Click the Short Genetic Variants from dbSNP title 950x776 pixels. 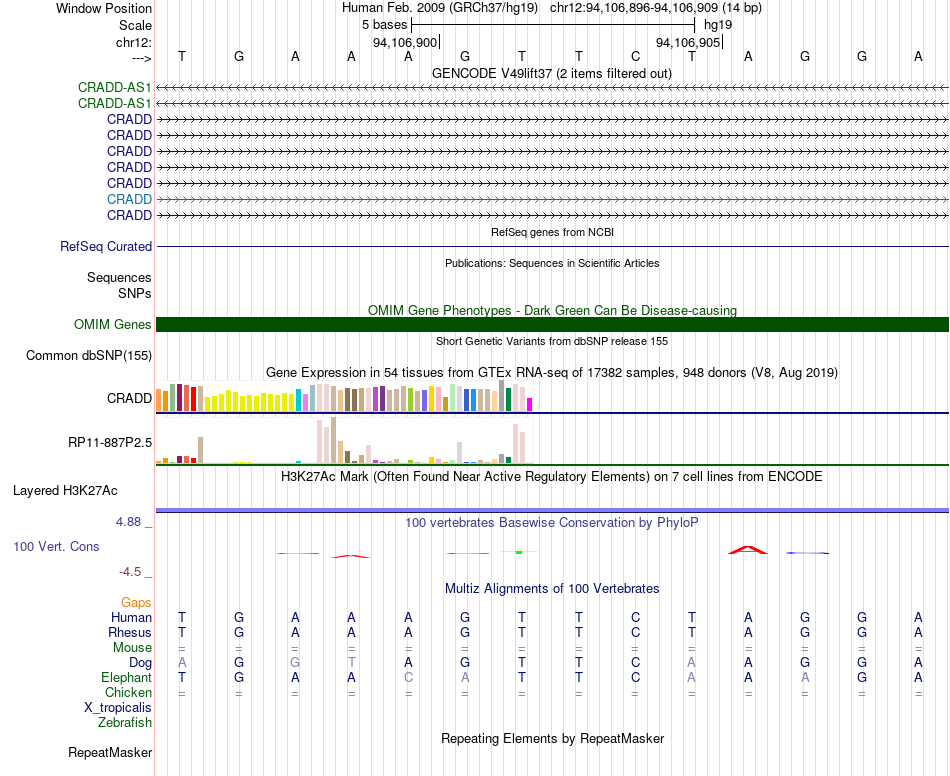point(552,341)
